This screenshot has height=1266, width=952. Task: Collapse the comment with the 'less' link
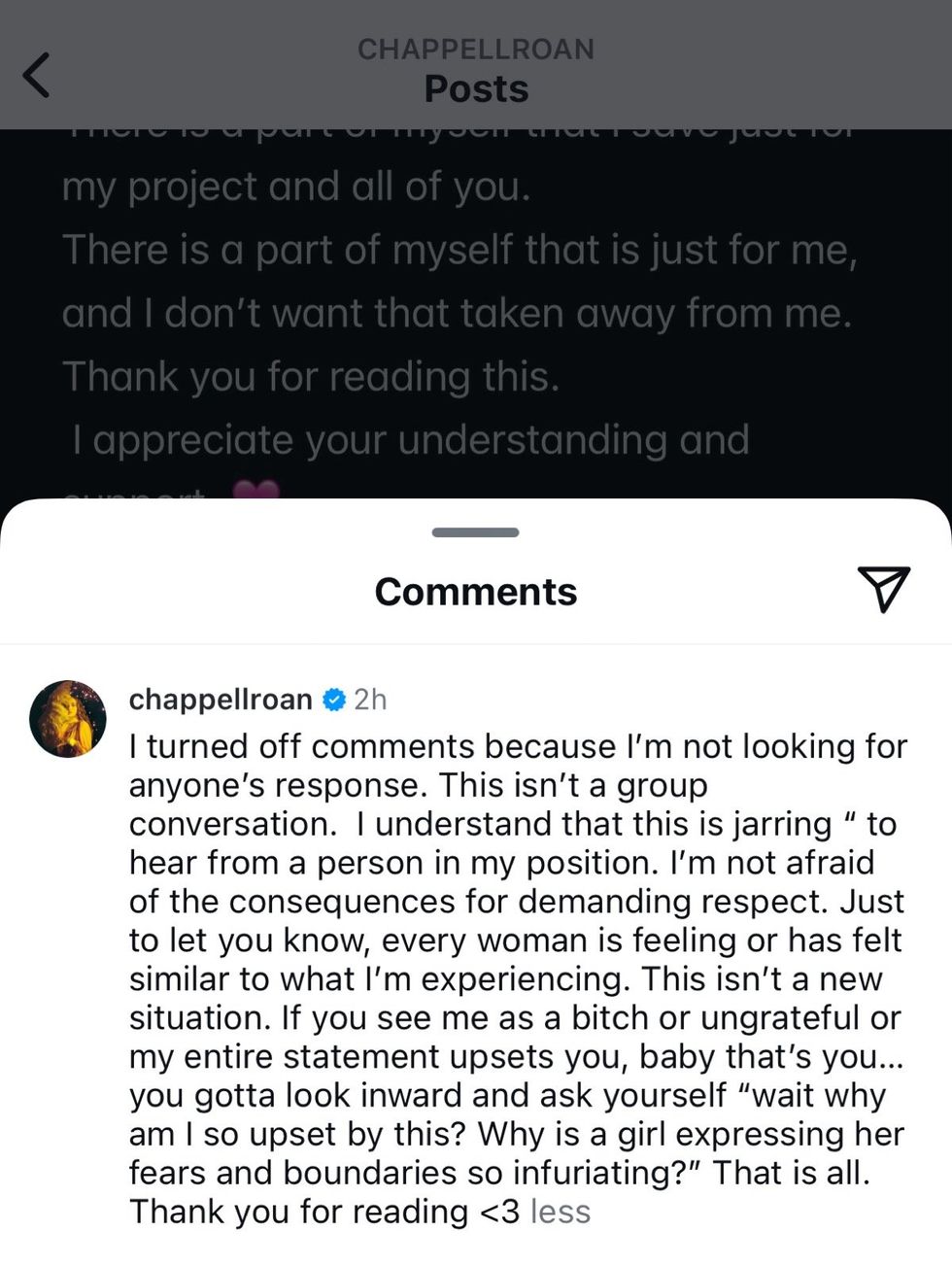[561, 1212]
